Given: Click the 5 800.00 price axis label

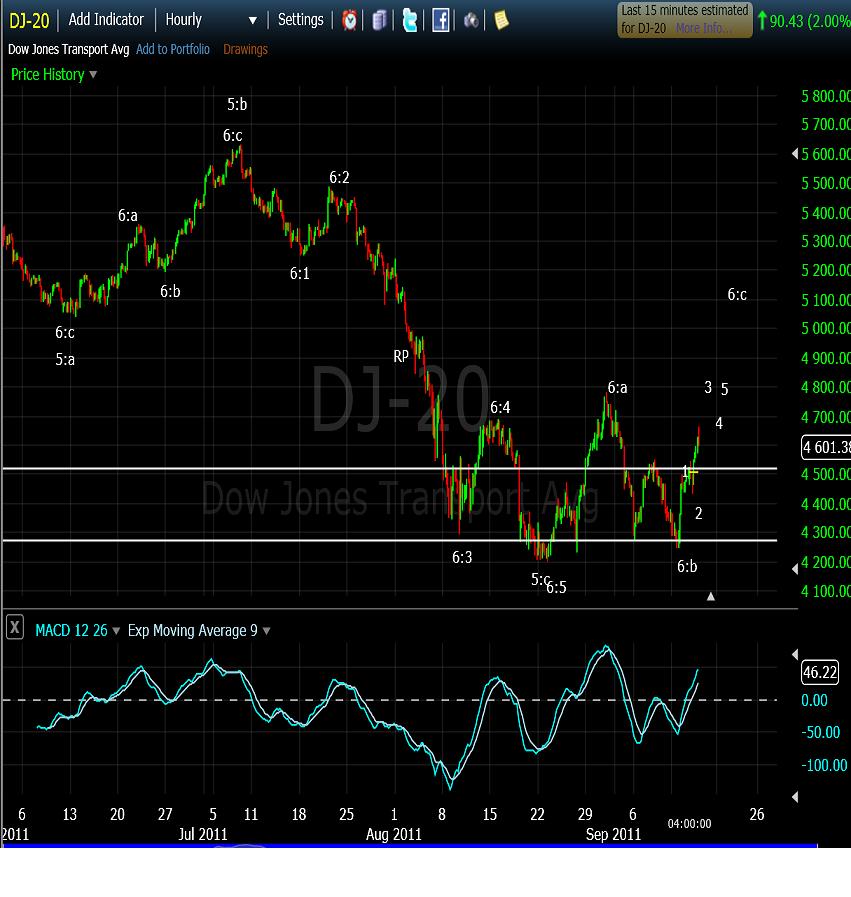Looking at the screenshot, I should pyautogui.click(x=826, y=96).
